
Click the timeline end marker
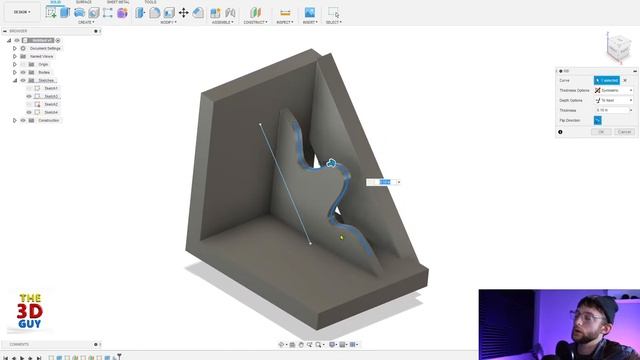pos(119,357)
